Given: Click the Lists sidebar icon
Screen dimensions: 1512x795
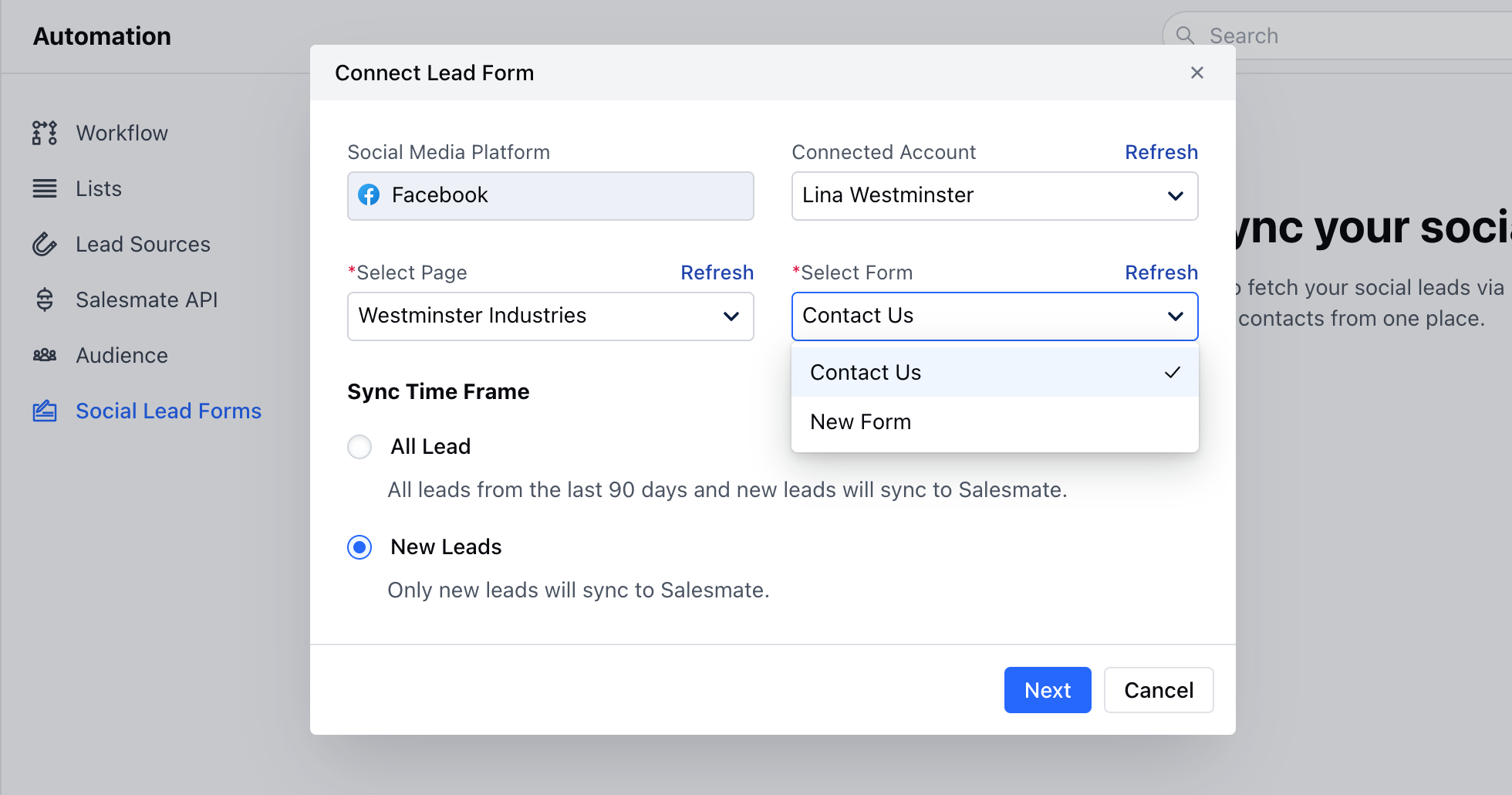Looking at the screenshot, I should pos(45,188).
